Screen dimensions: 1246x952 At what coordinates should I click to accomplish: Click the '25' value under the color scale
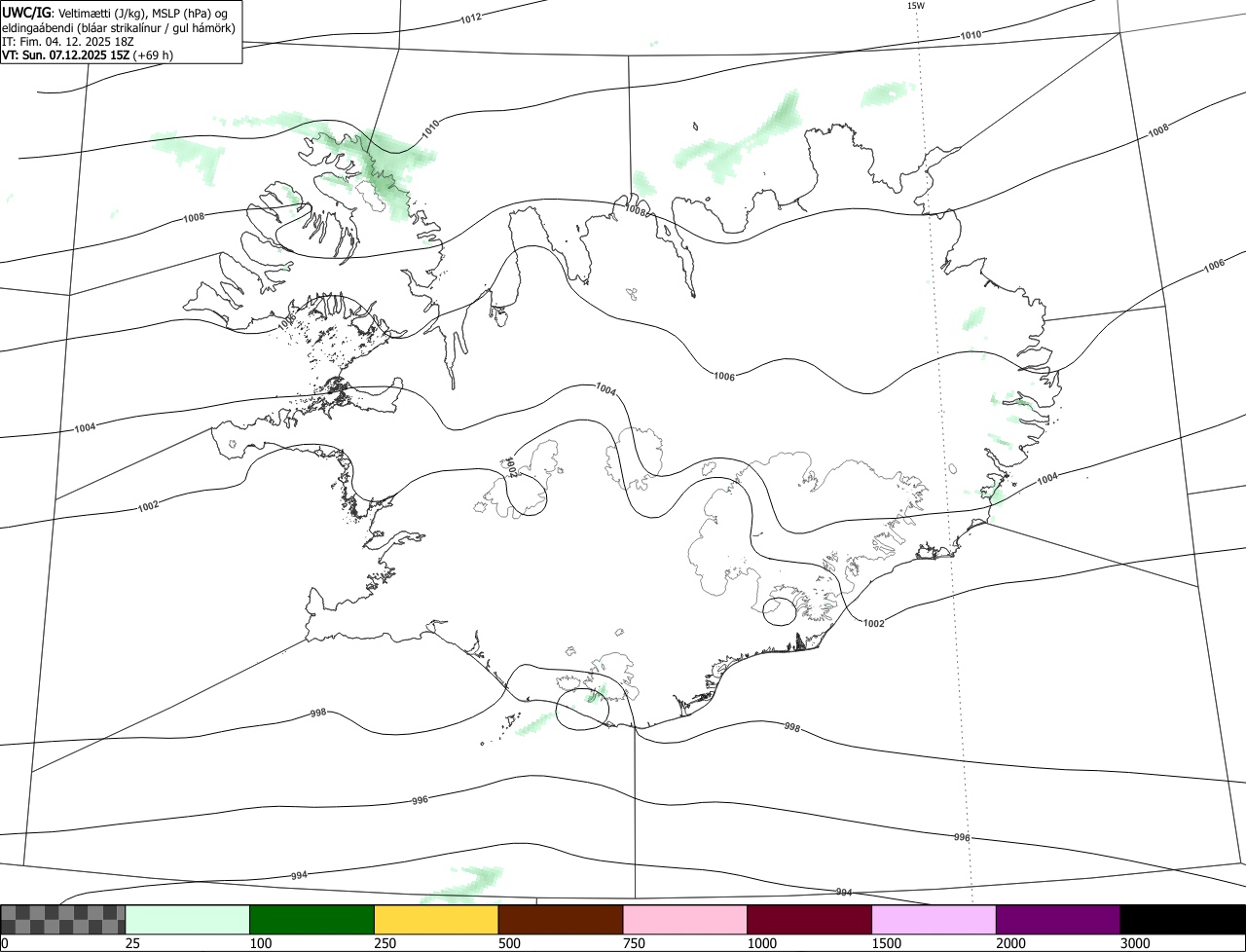tap(133, 943)
